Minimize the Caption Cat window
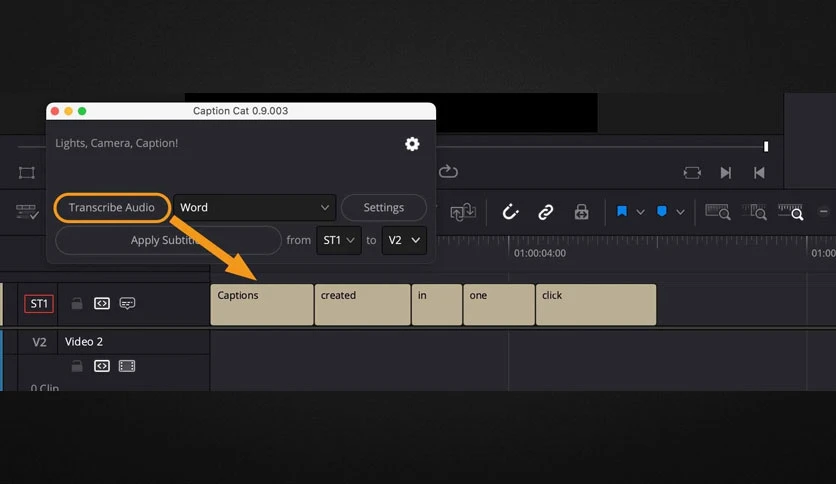Image resolution: width=836 pixels, height=484 pixels. [68, 111]
